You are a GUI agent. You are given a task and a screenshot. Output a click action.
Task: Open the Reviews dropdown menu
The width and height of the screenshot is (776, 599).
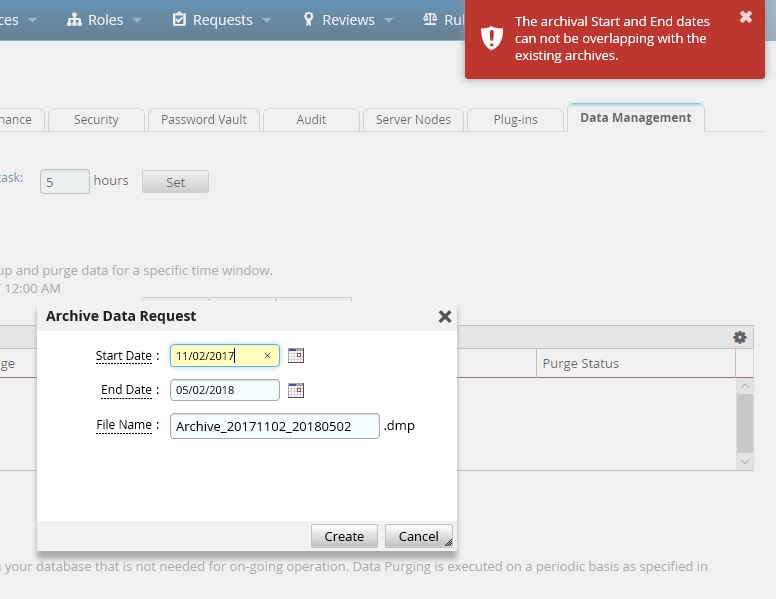(x=347, y=20)
